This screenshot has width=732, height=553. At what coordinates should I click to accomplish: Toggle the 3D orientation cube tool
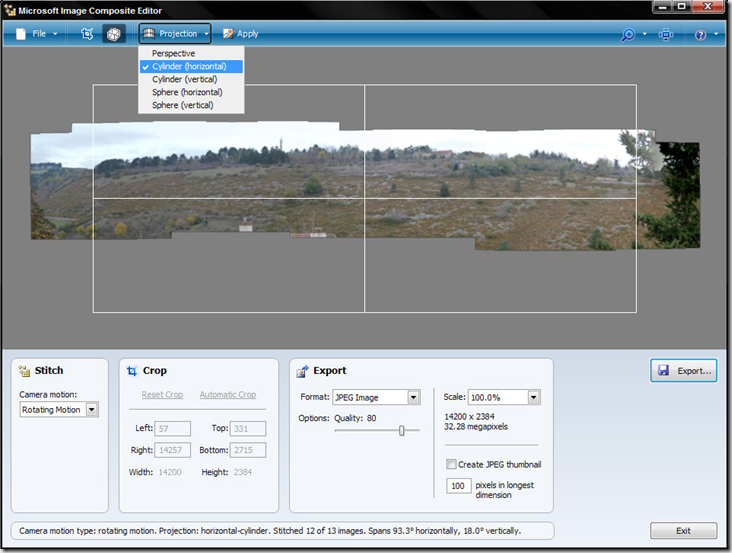[113, 34]
